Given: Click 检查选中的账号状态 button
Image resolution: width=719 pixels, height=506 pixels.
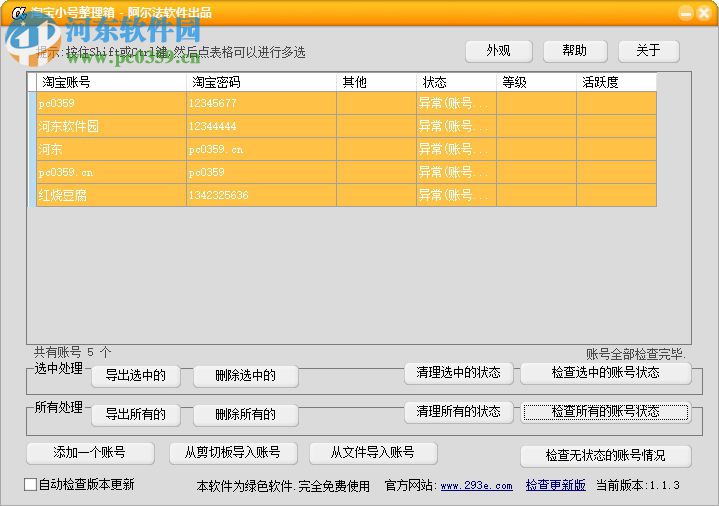Looking at the screenshot, I should pos(606,373).
